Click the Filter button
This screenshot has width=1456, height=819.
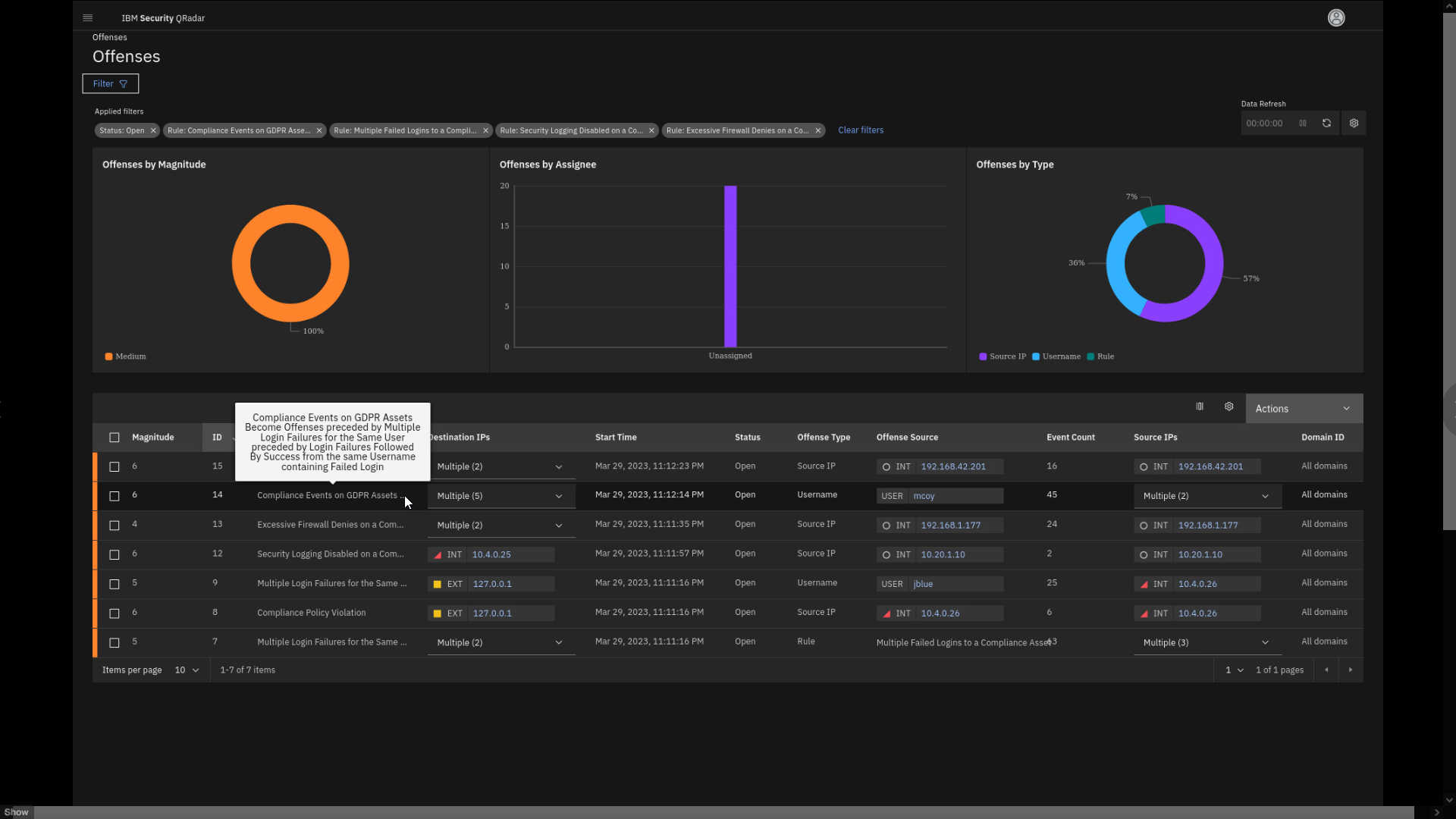coord(110,83)
